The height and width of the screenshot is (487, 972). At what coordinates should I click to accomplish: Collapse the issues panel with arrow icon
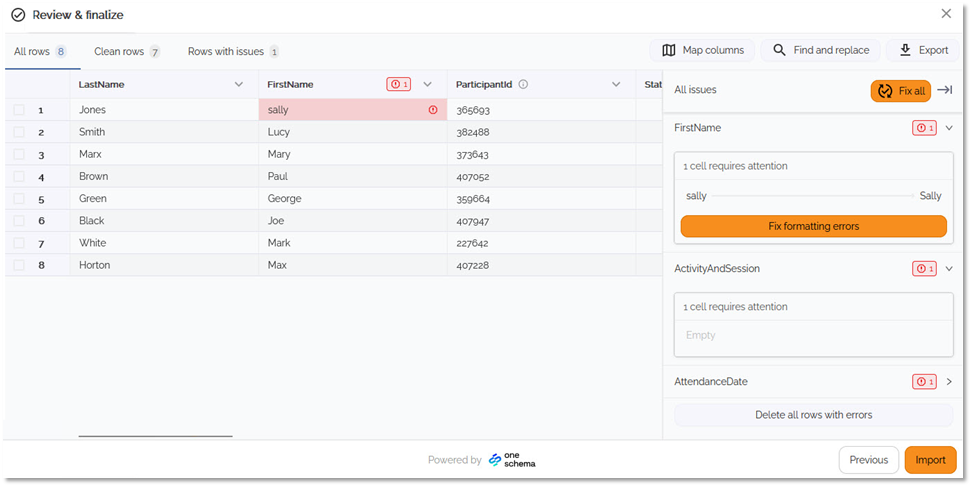(x=944, y=91)
